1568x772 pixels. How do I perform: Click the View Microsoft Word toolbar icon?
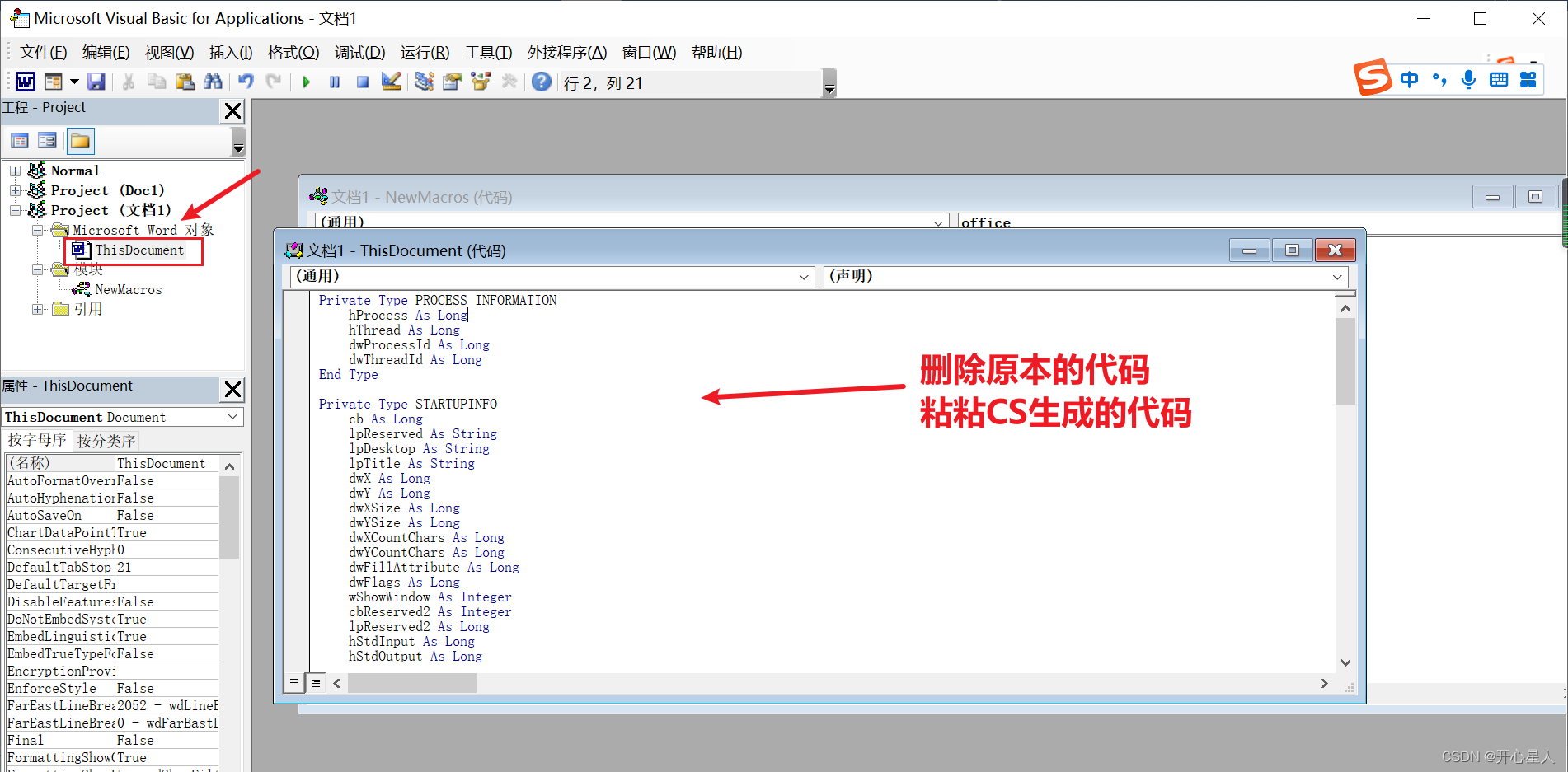pyautogui.click(x=26, y=82)
